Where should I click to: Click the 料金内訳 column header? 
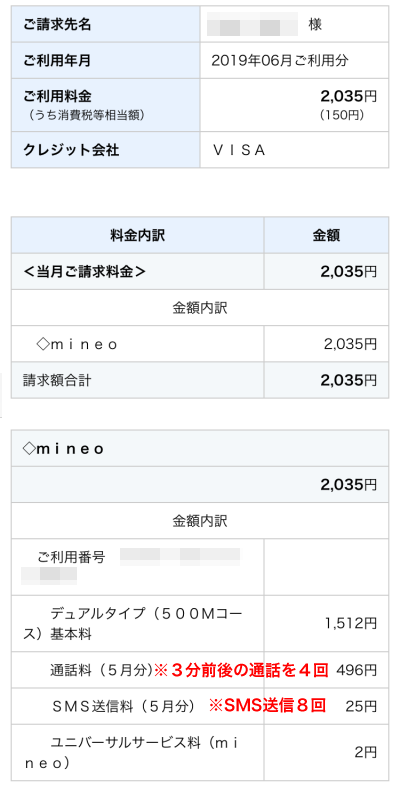pyautogui.click(x=138, y=236)
